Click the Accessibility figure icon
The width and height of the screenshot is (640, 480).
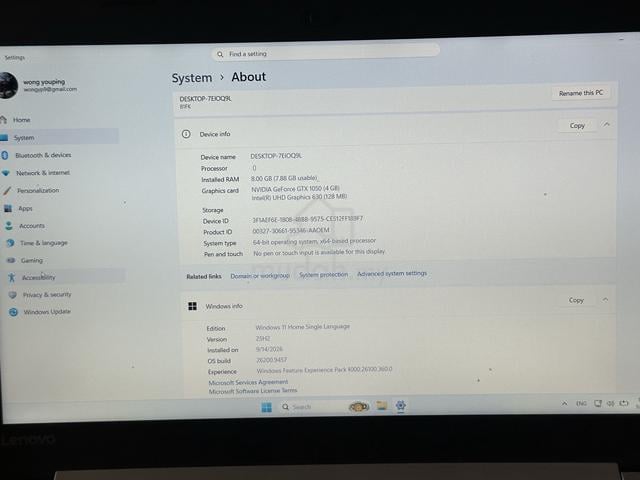11,278
